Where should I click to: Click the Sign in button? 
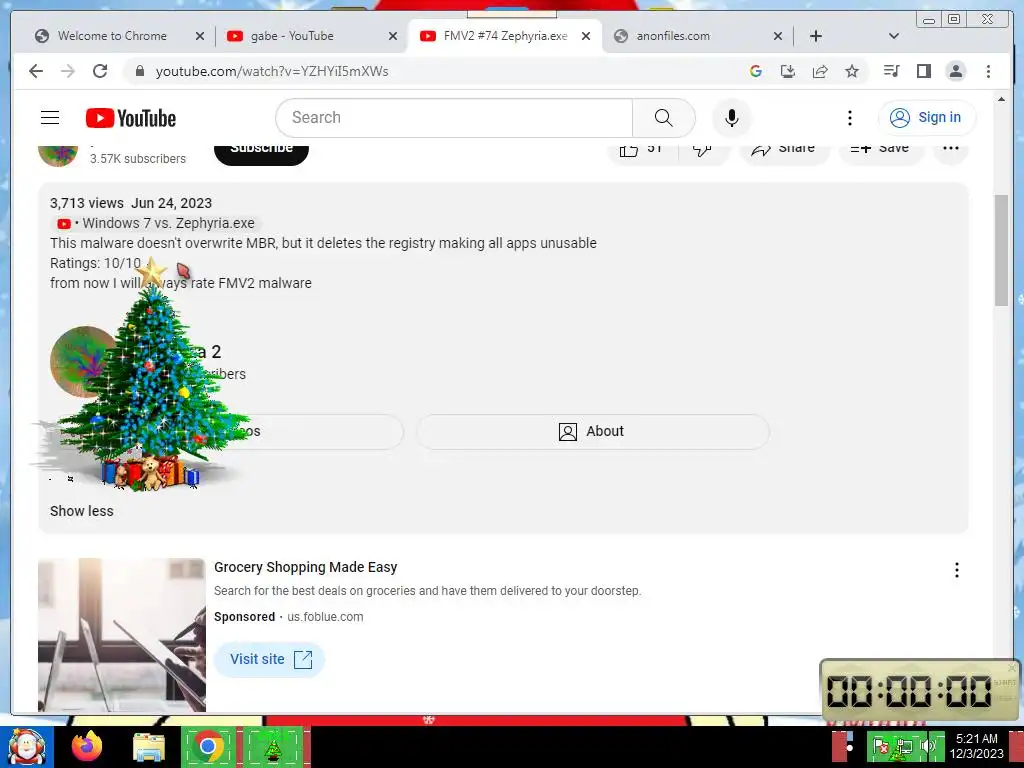[927, 118]
